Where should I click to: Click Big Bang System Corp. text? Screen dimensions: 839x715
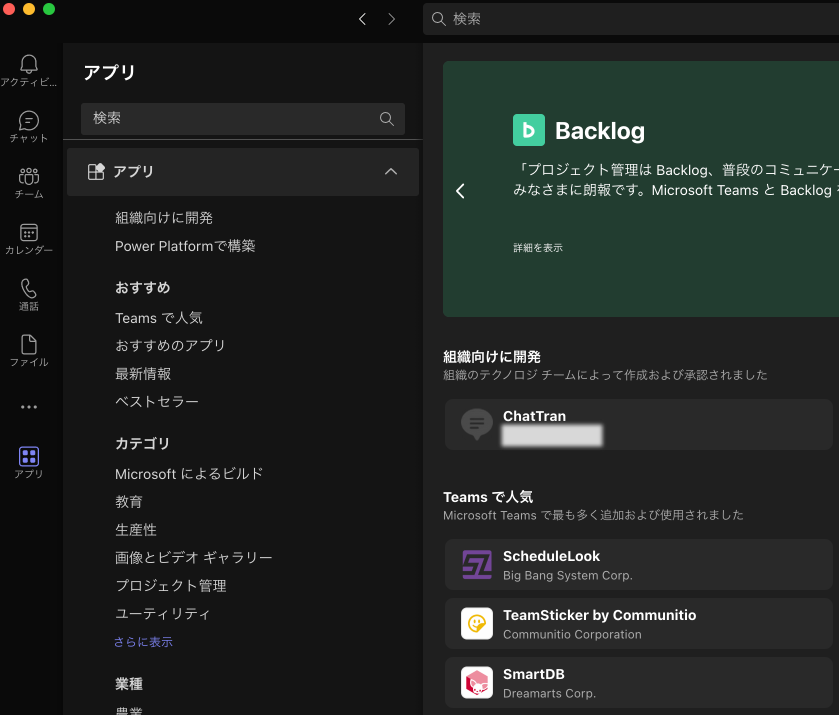(x=568, y=575)
